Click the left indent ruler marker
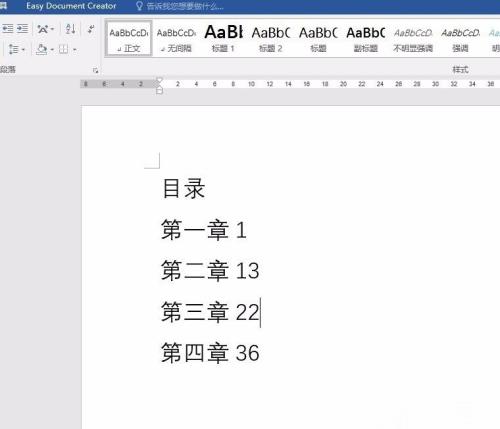The image size is (500, 429). [x=159, y=91]
